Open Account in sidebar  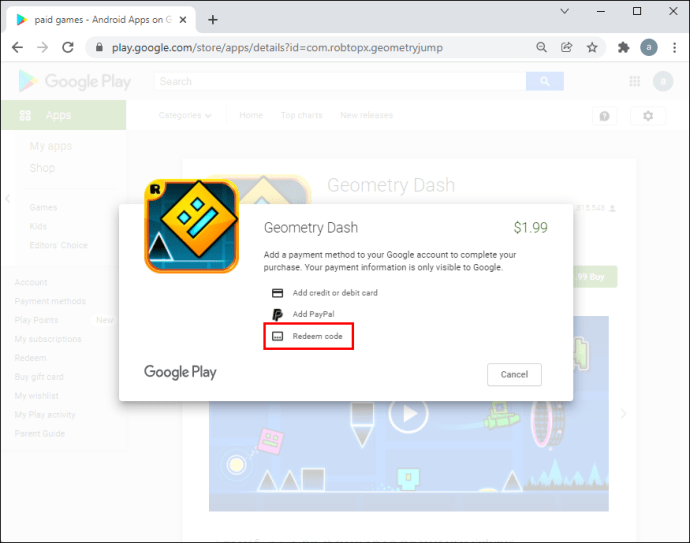[31, 283]
